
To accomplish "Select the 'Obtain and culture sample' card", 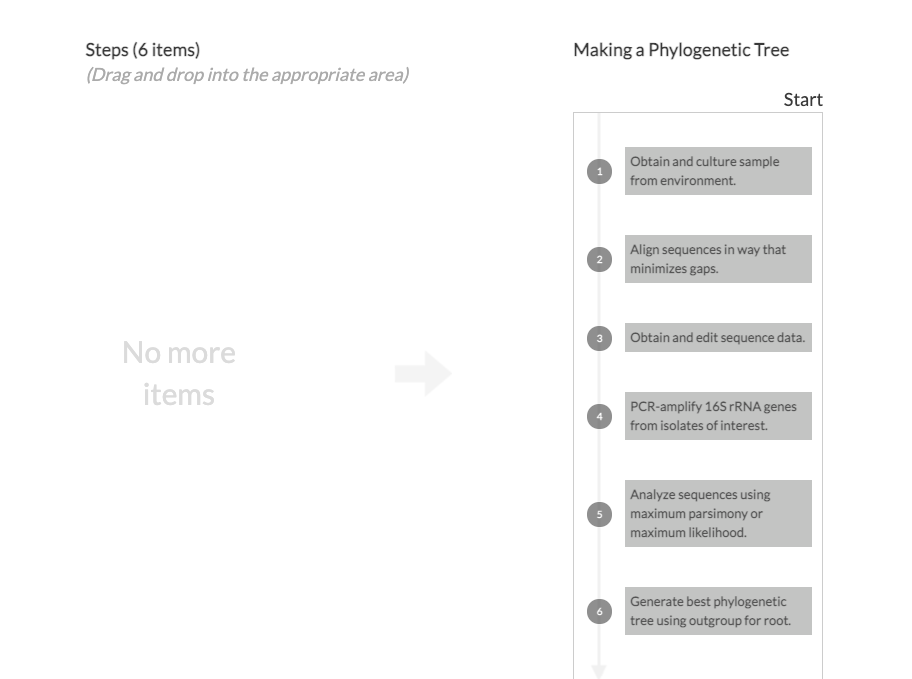I will [718, 171].
